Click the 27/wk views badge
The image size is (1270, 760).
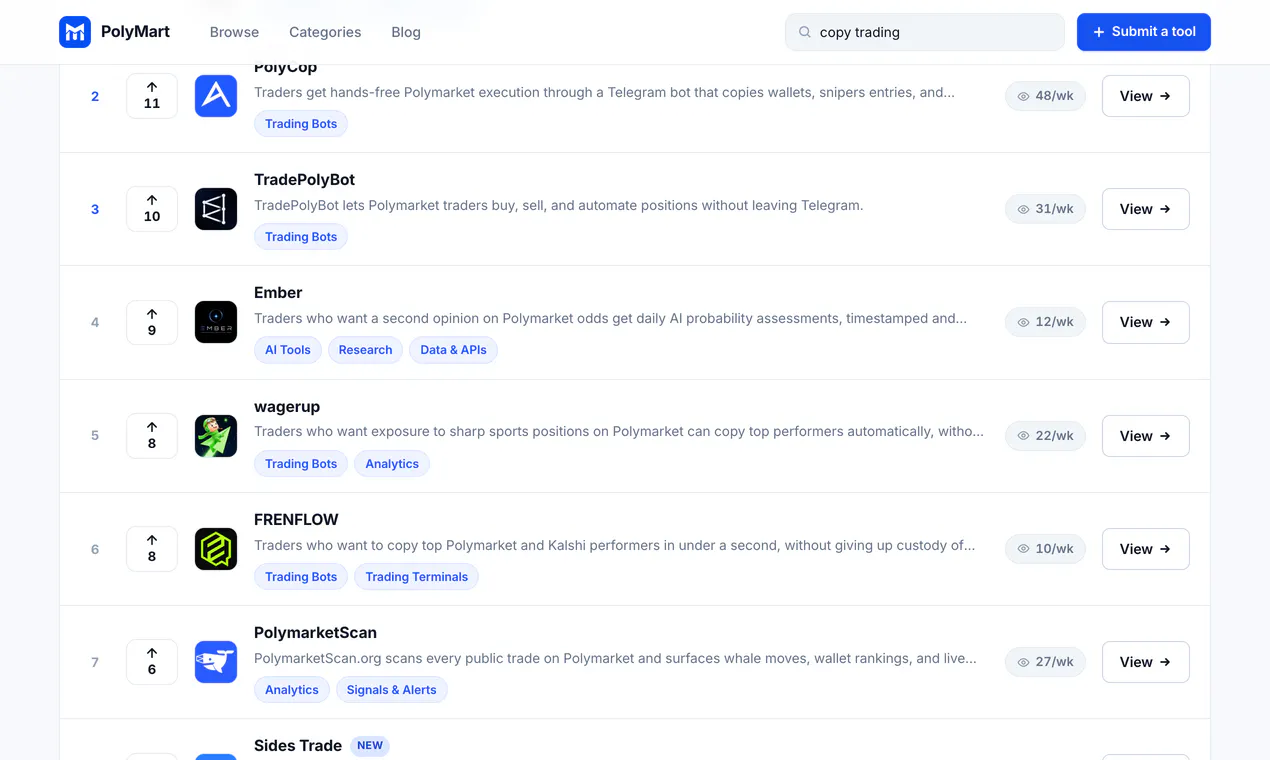coord(1045,662)
